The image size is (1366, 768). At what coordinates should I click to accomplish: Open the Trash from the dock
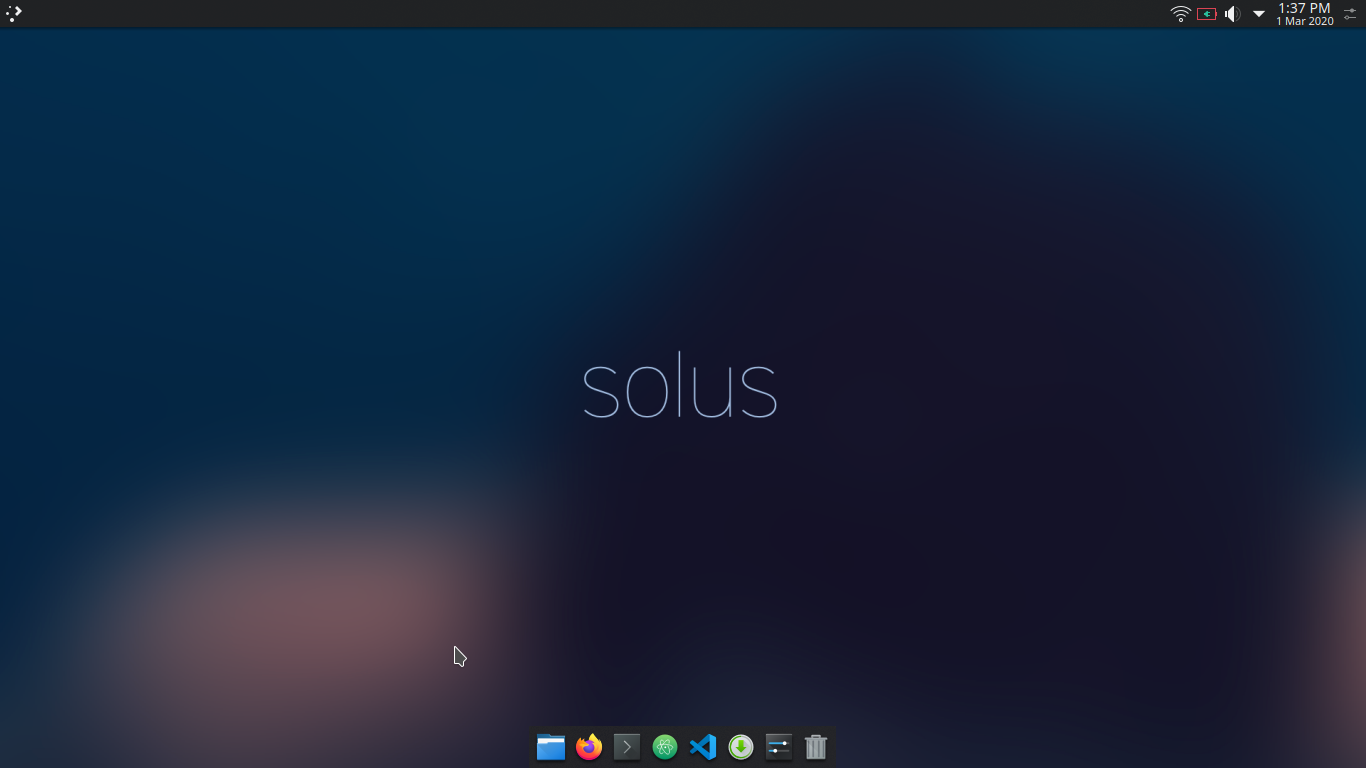pyautogui.click(x=816, y=747)
